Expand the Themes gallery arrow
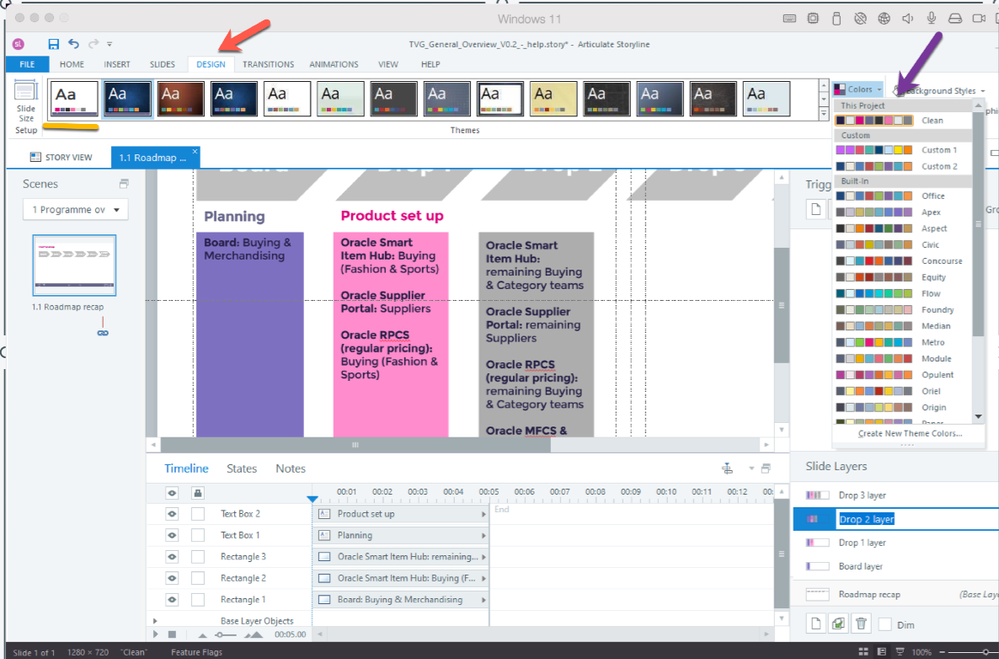 (823, 114)
